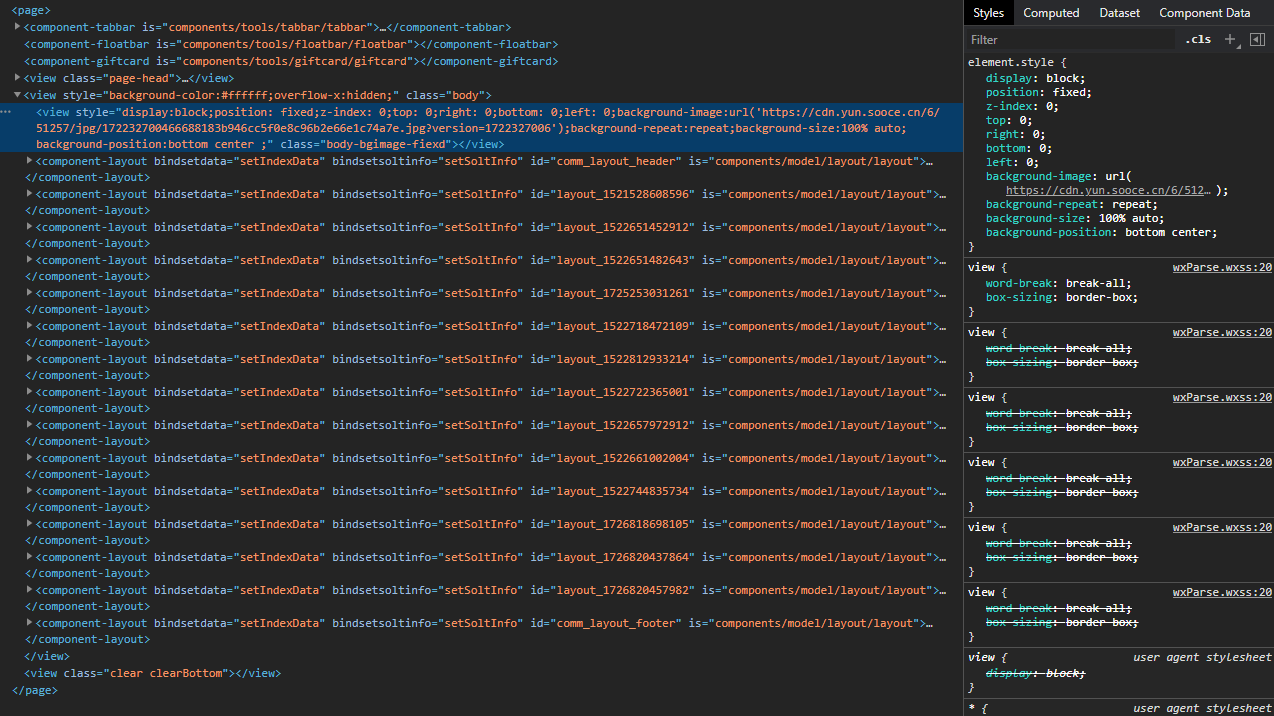This screenshot has width=1274, height=716.
Task: Focus the Filter styles input
Action: 1070,40
